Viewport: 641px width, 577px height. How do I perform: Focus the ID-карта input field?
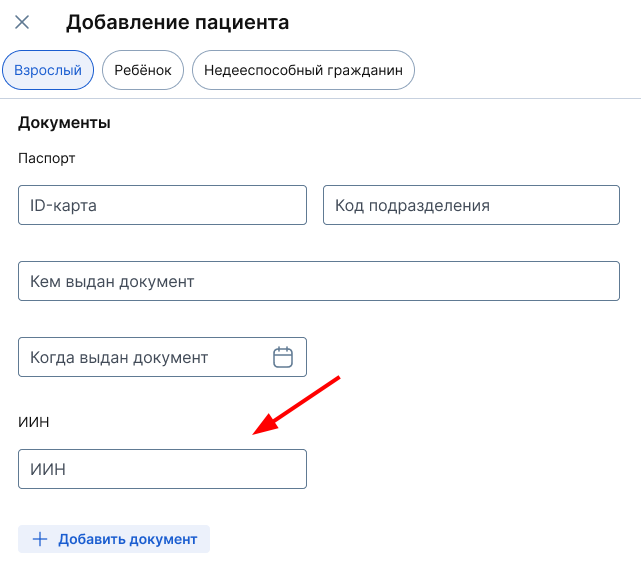tap(162, 205)
